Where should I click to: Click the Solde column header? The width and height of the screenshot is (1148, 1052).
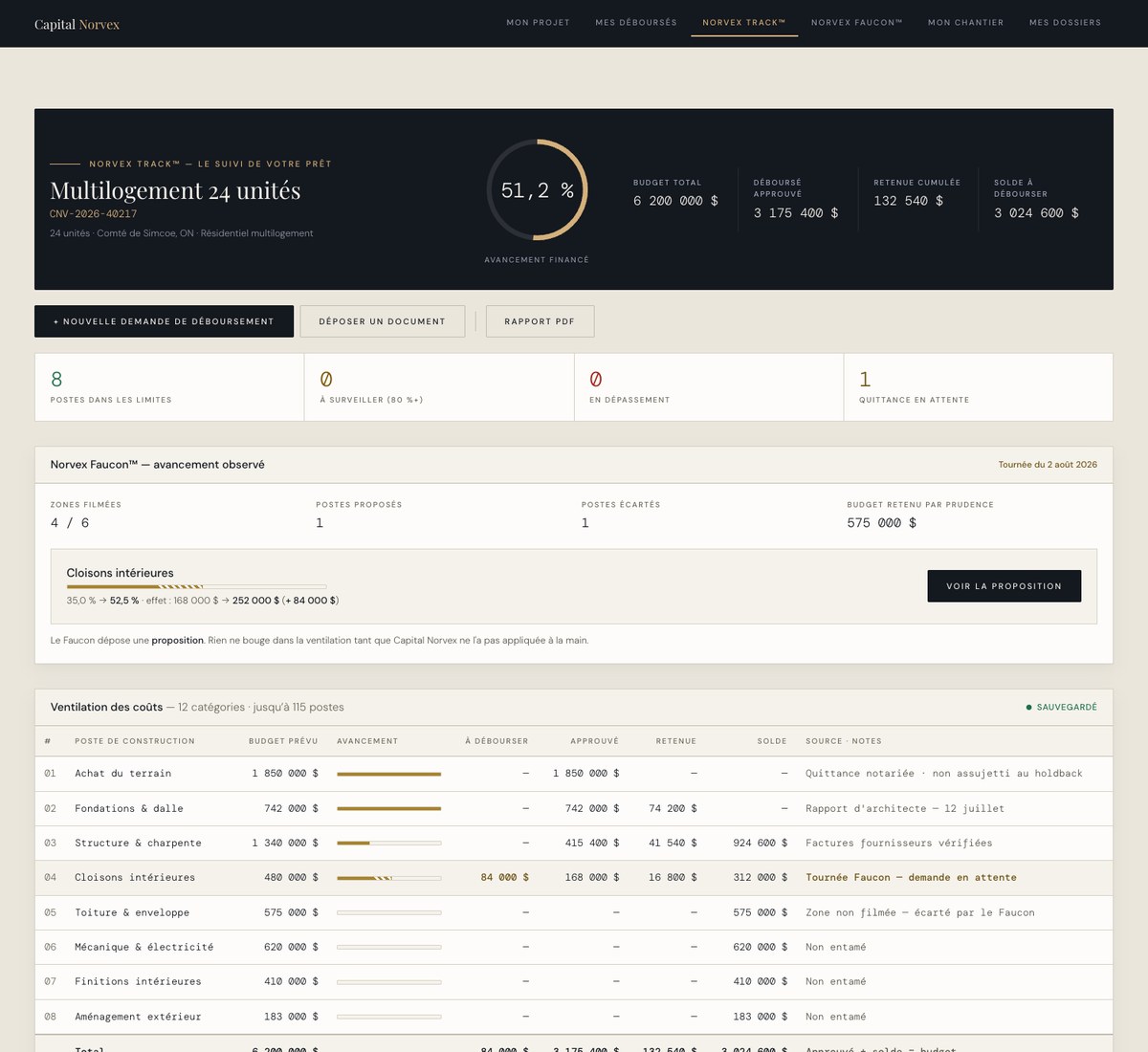pyautogui.click(x=772, y=741)
